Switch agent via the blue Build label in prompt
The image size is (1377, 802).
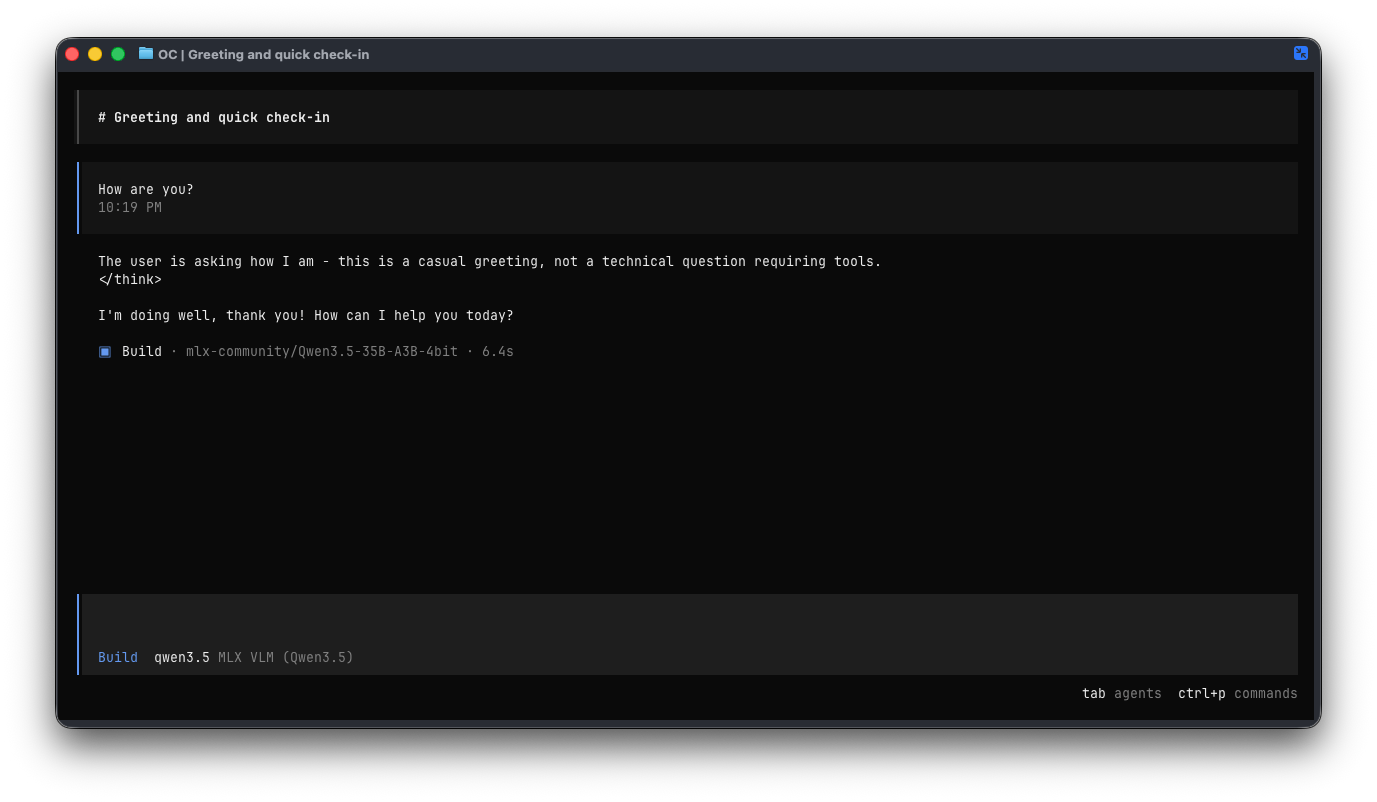pos(118,658)
